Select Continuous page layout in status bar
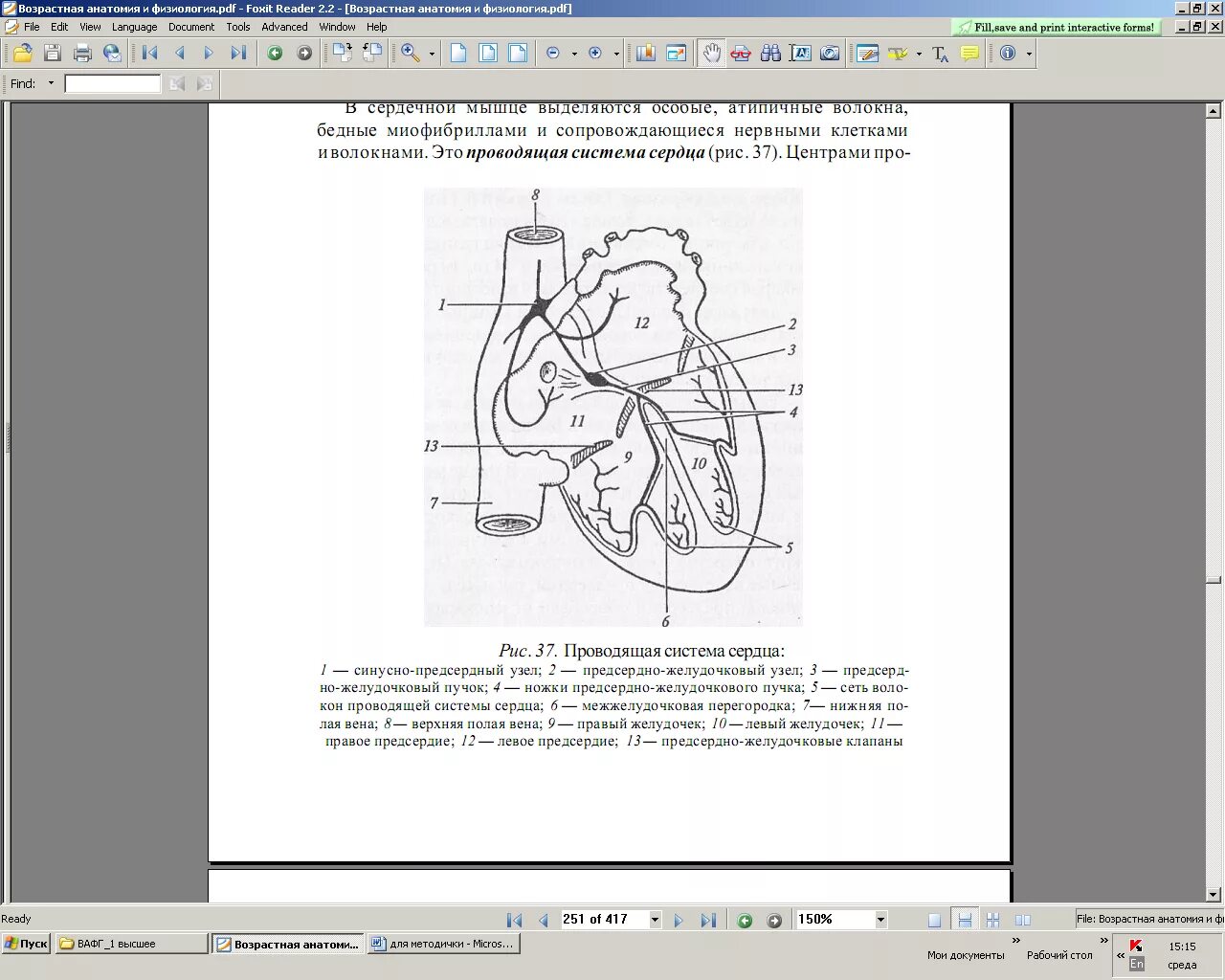The width and height of the screenshot is (1225, 980). point(965,920)
